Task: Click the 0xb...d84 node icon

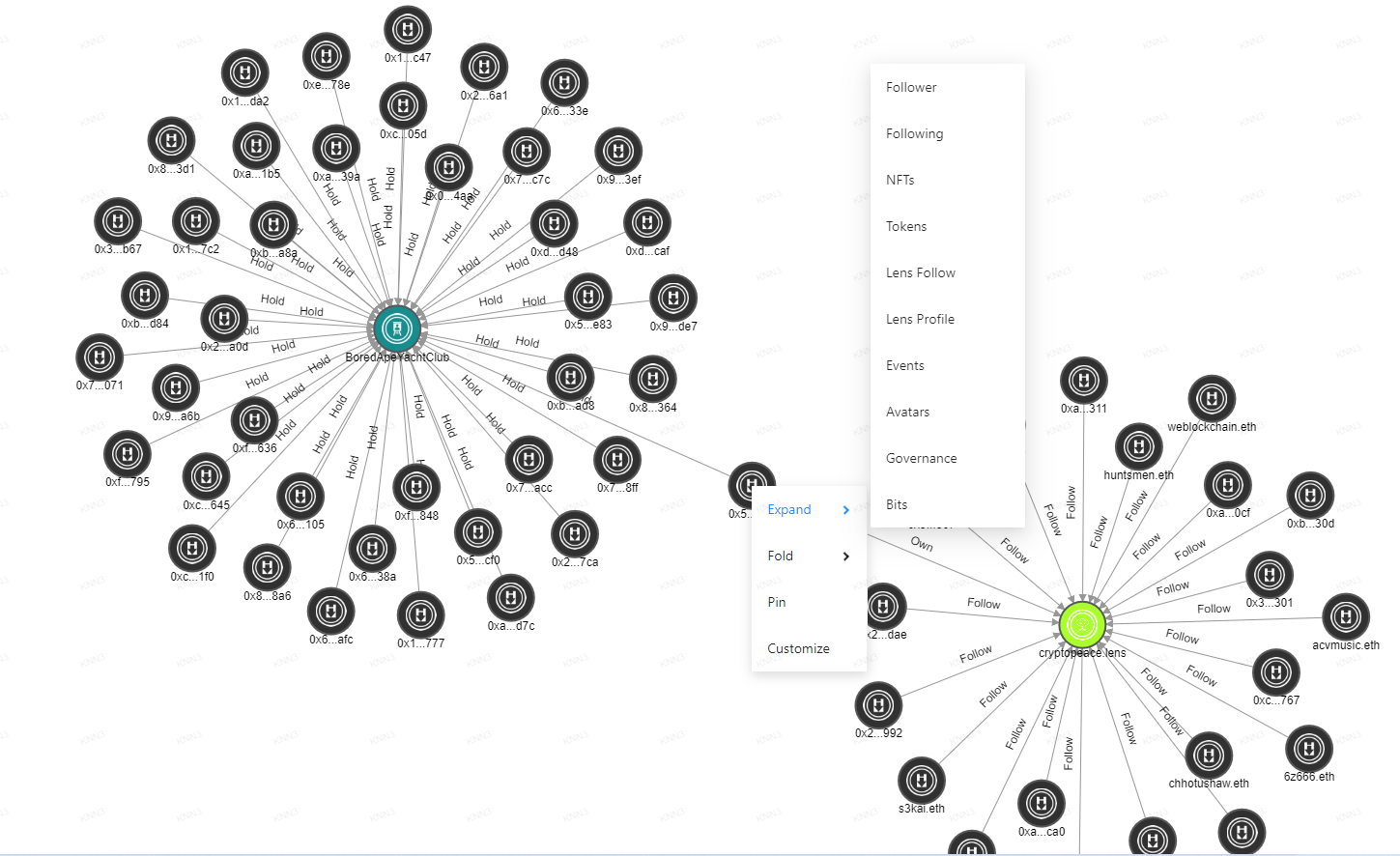Action: point(145,296)
